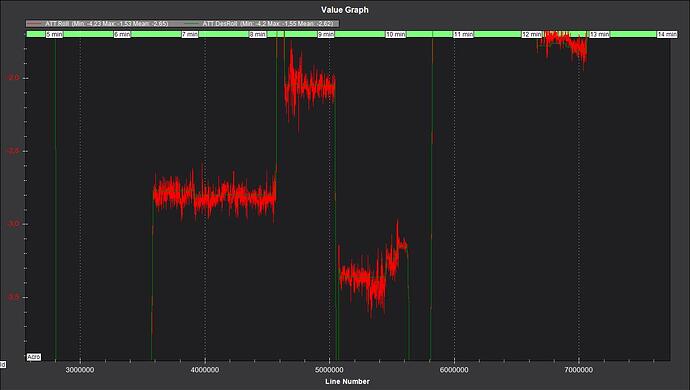690x390 pixels.
Task: Click the 4000000 x-axis tick label
Action: click(205, 370)
